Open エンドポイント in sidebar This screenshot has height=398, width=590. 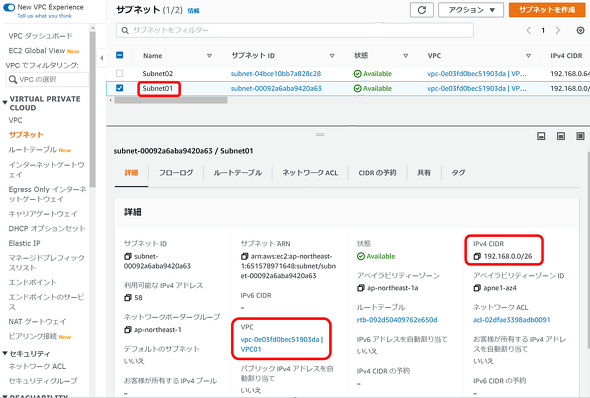(32, 283)
